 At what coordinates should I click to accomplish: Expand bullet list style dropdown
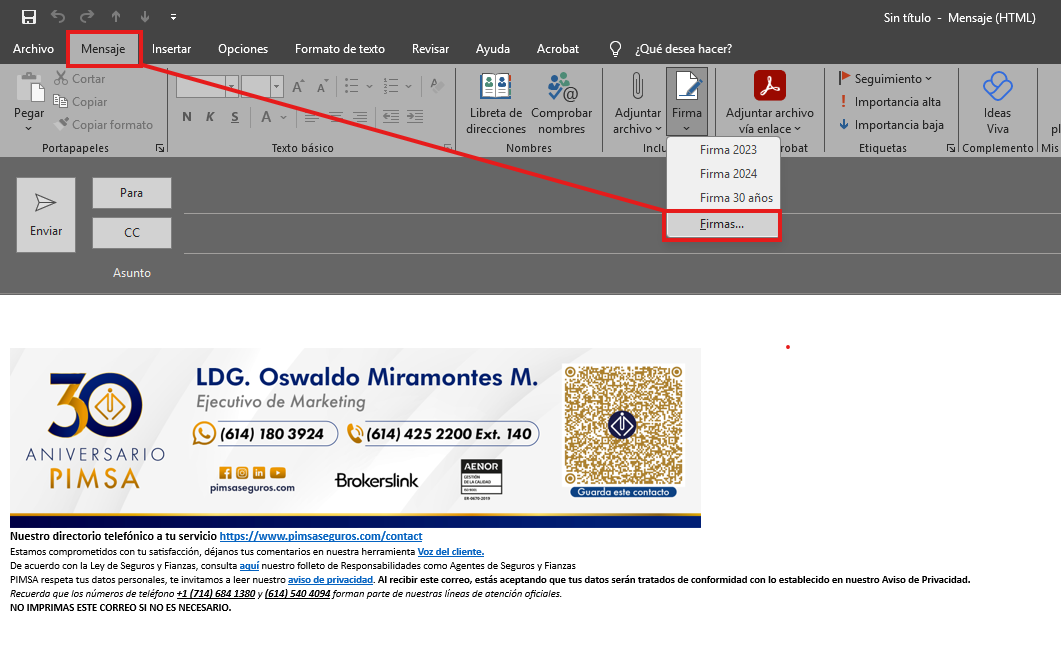(369, 86)
